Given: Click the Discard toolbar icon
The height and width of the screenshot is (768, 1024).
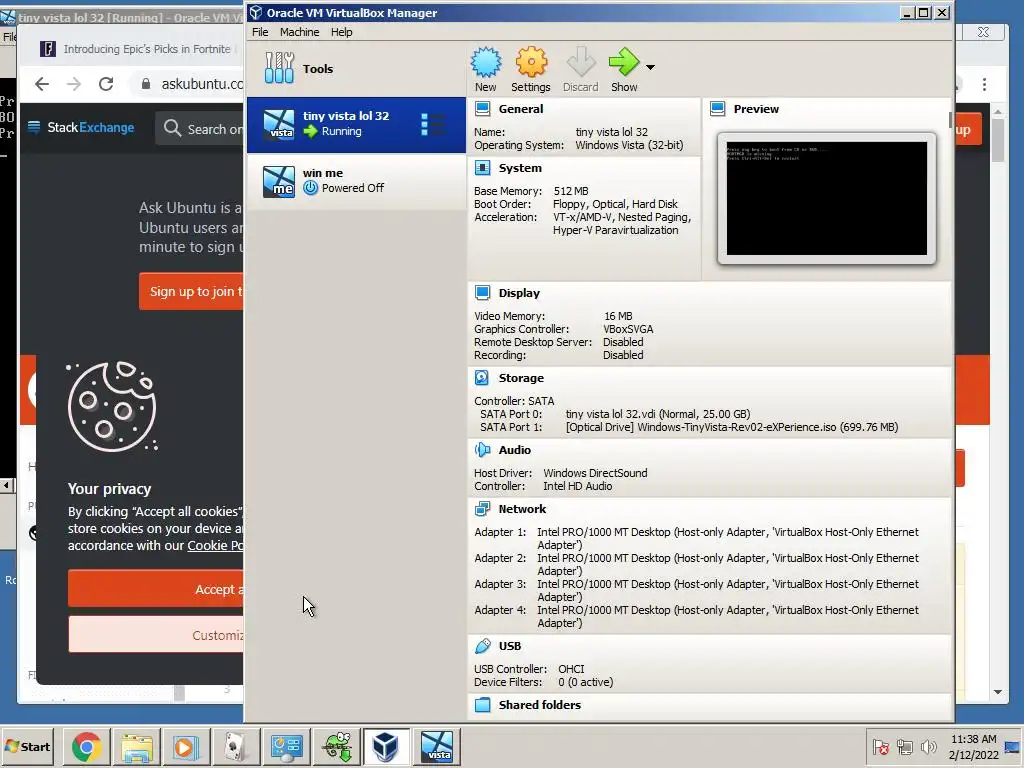Looking at the screenshot, I should (x=581, y=62).
